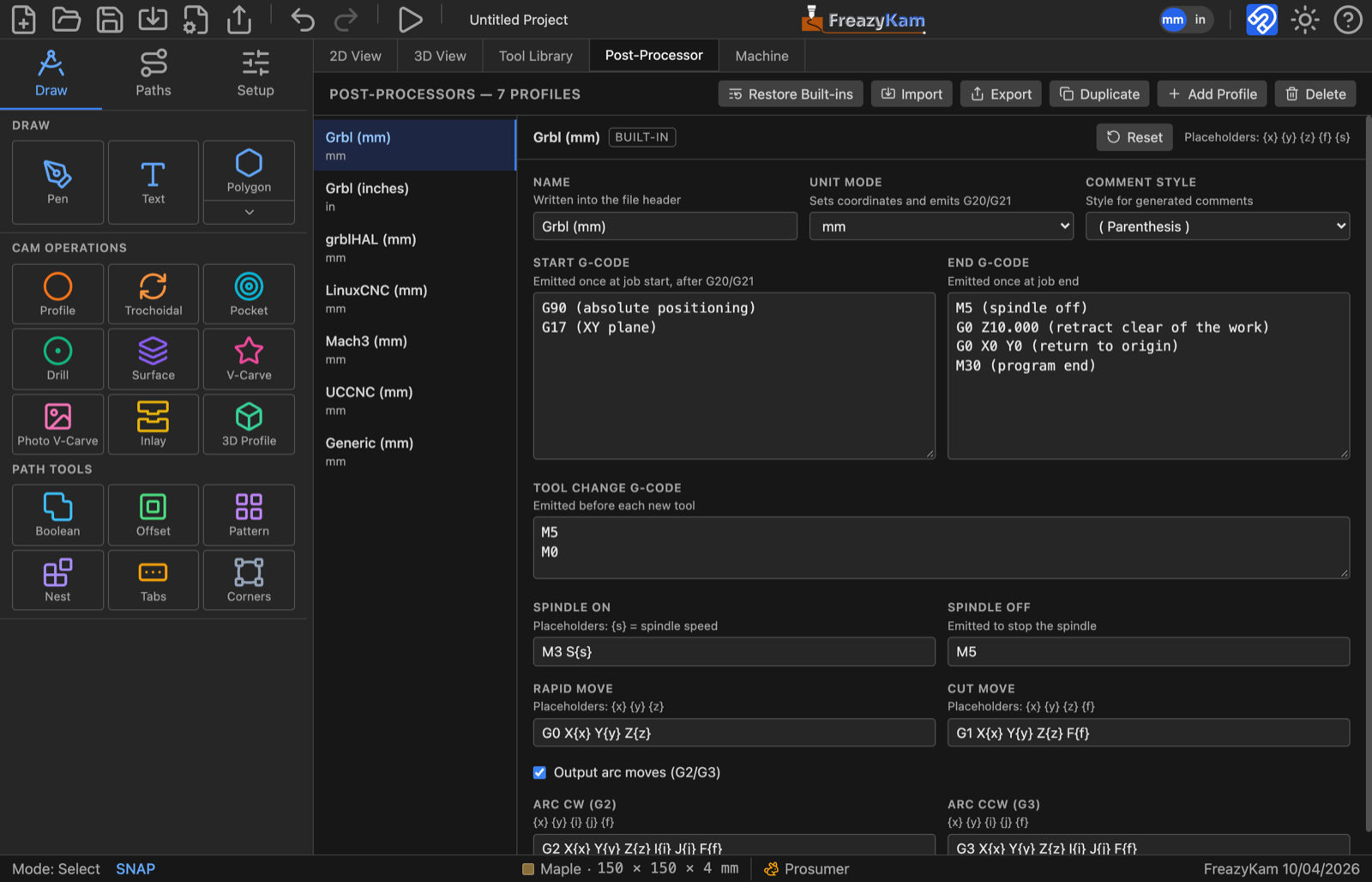Reset the Grbl (mm) profile
This screenshot has width=1372, height=882.
click(x=1134, y=137)
